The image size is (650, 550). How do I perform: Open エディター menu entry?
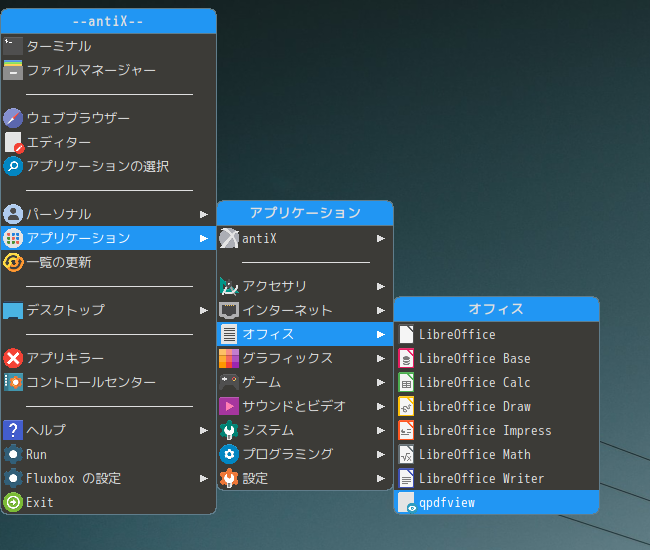point(109,142)
